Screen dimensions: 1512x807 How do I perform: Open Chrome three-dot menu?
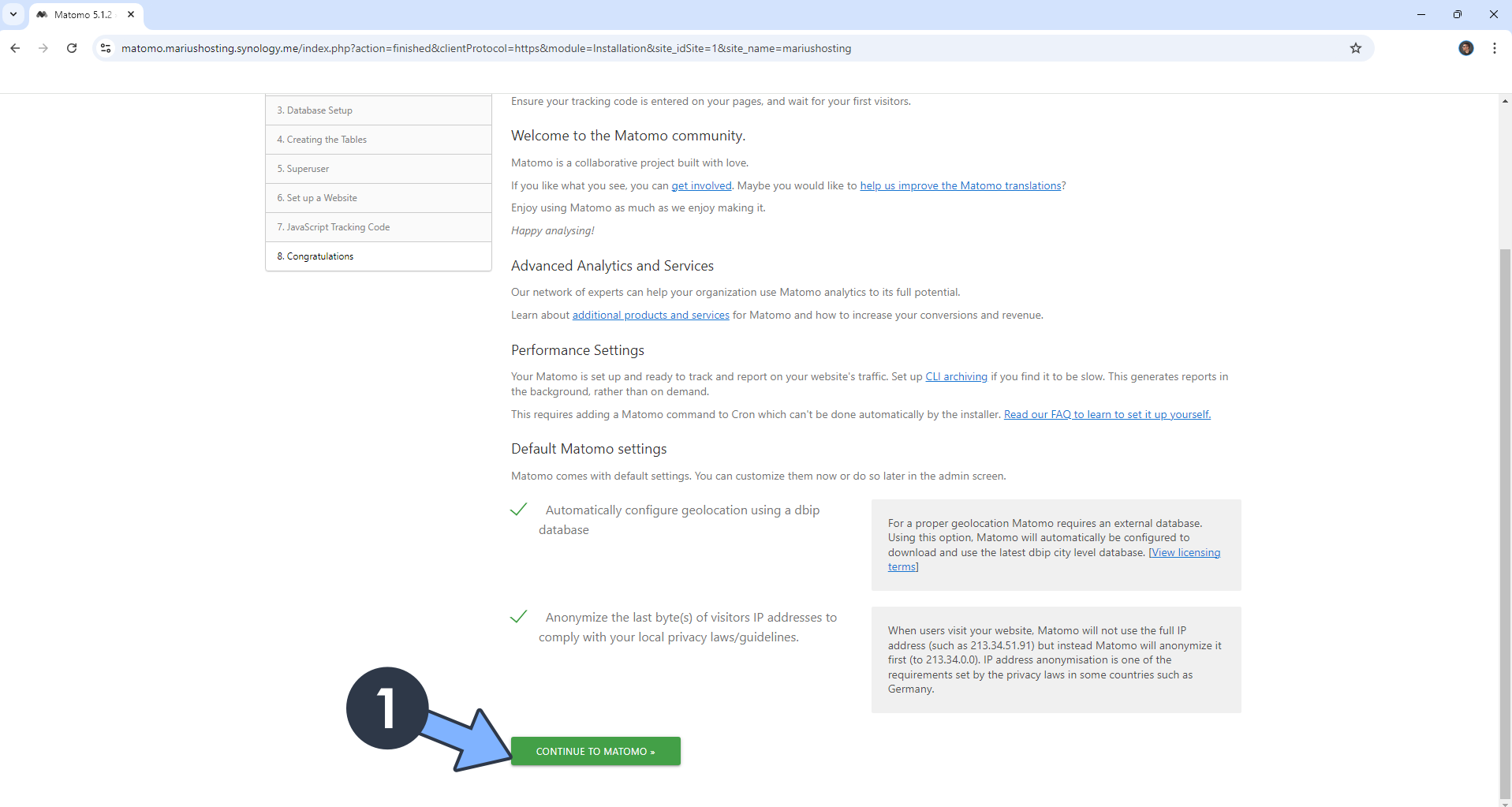click(1494, 48)
